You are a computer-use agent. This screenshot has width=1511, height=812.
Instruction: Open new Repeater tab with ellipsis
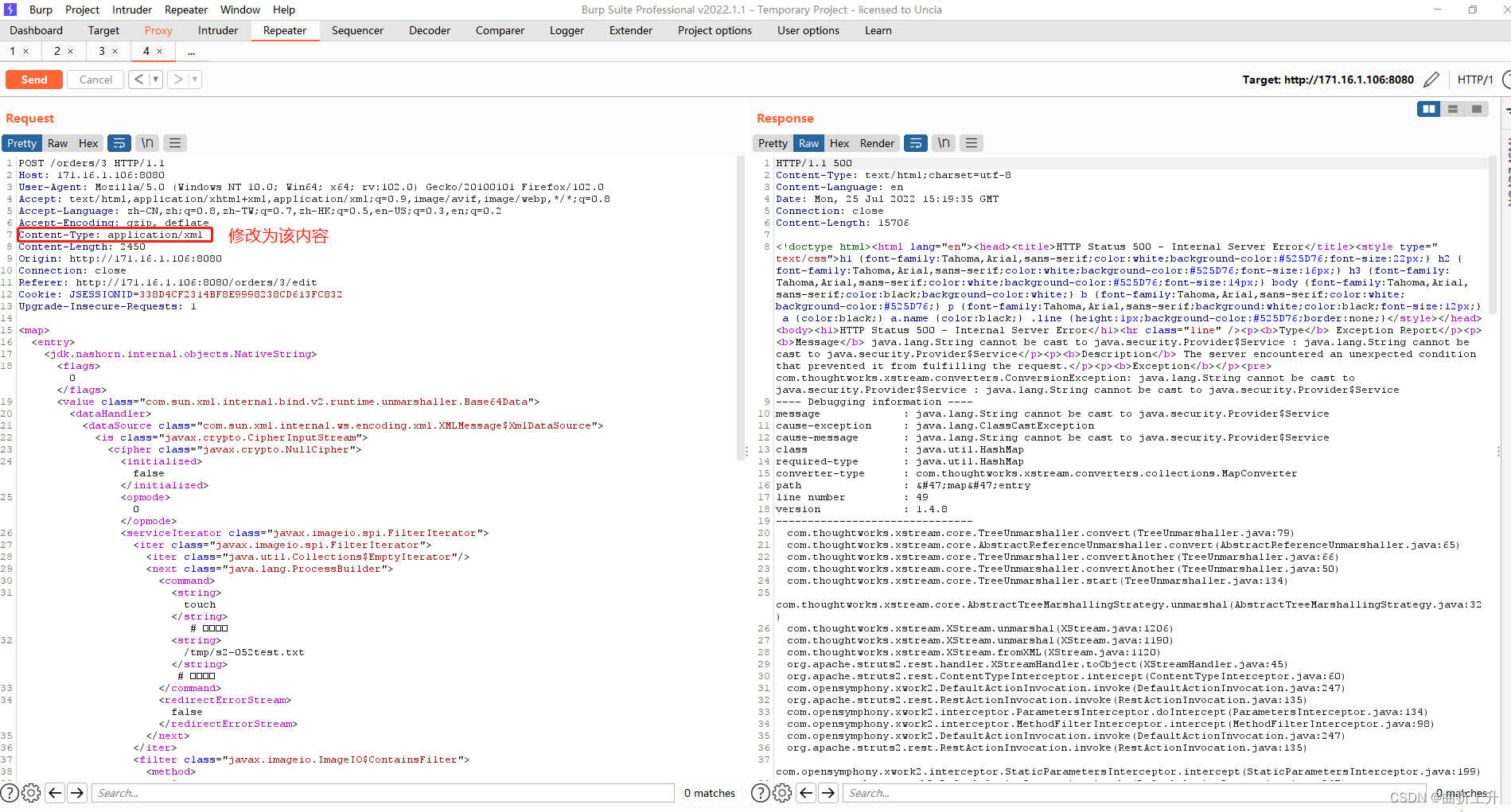[x=191, y=51]
